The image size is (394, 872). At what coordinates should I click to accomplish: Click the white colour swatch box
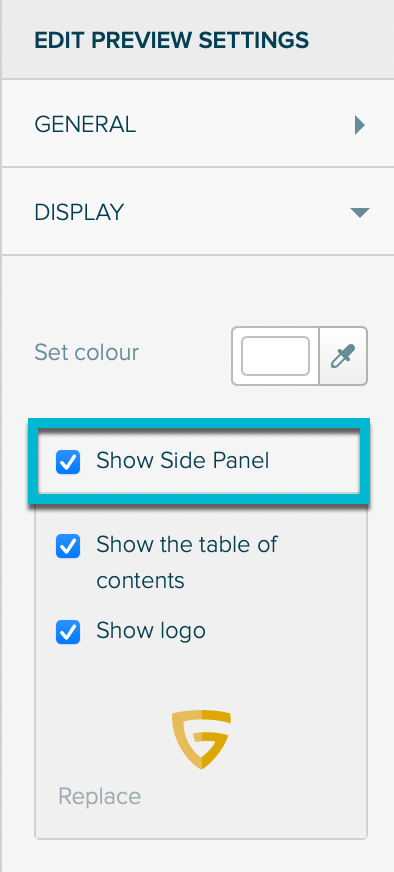pyautogui.click(x=275, y=356)
